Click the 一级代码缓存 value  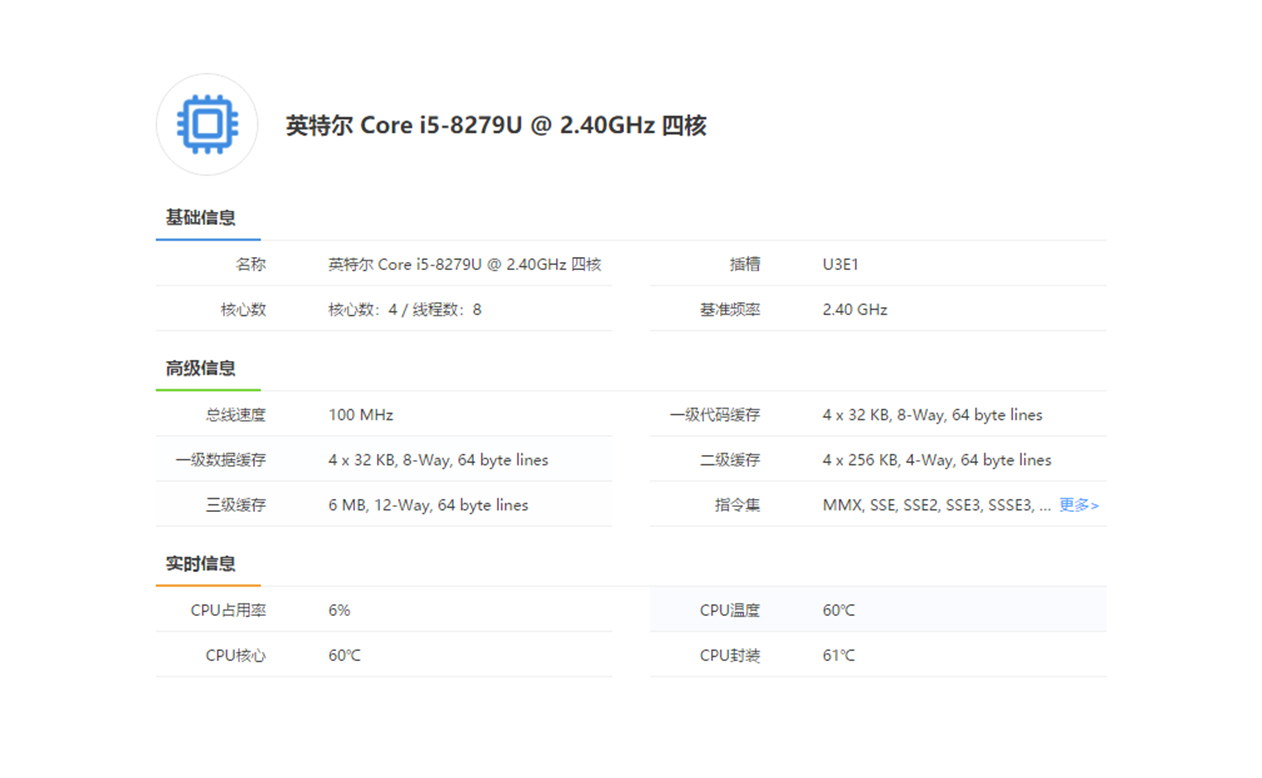[933, 414]
